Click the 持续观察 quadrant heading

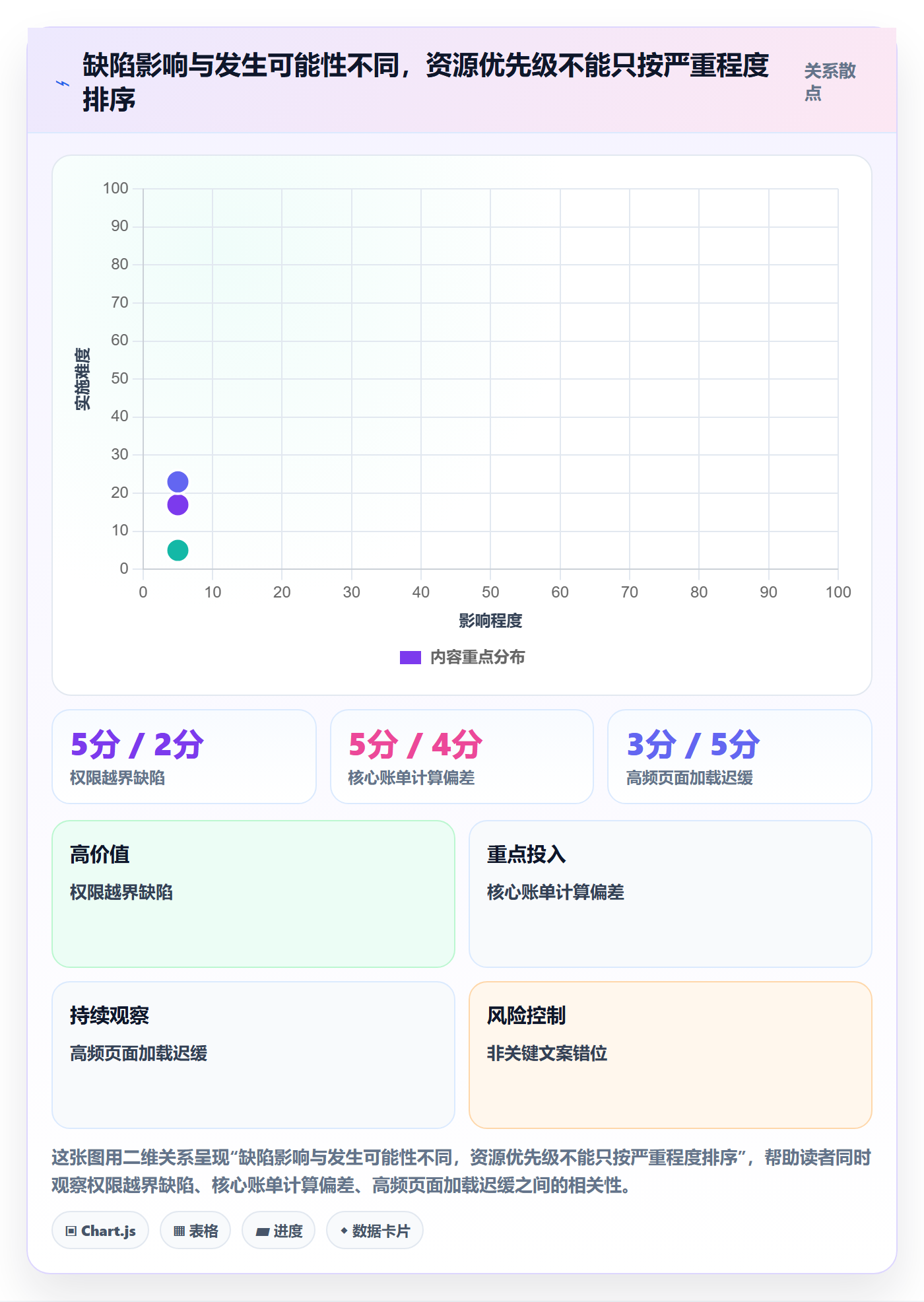[x=110, y=1015]
